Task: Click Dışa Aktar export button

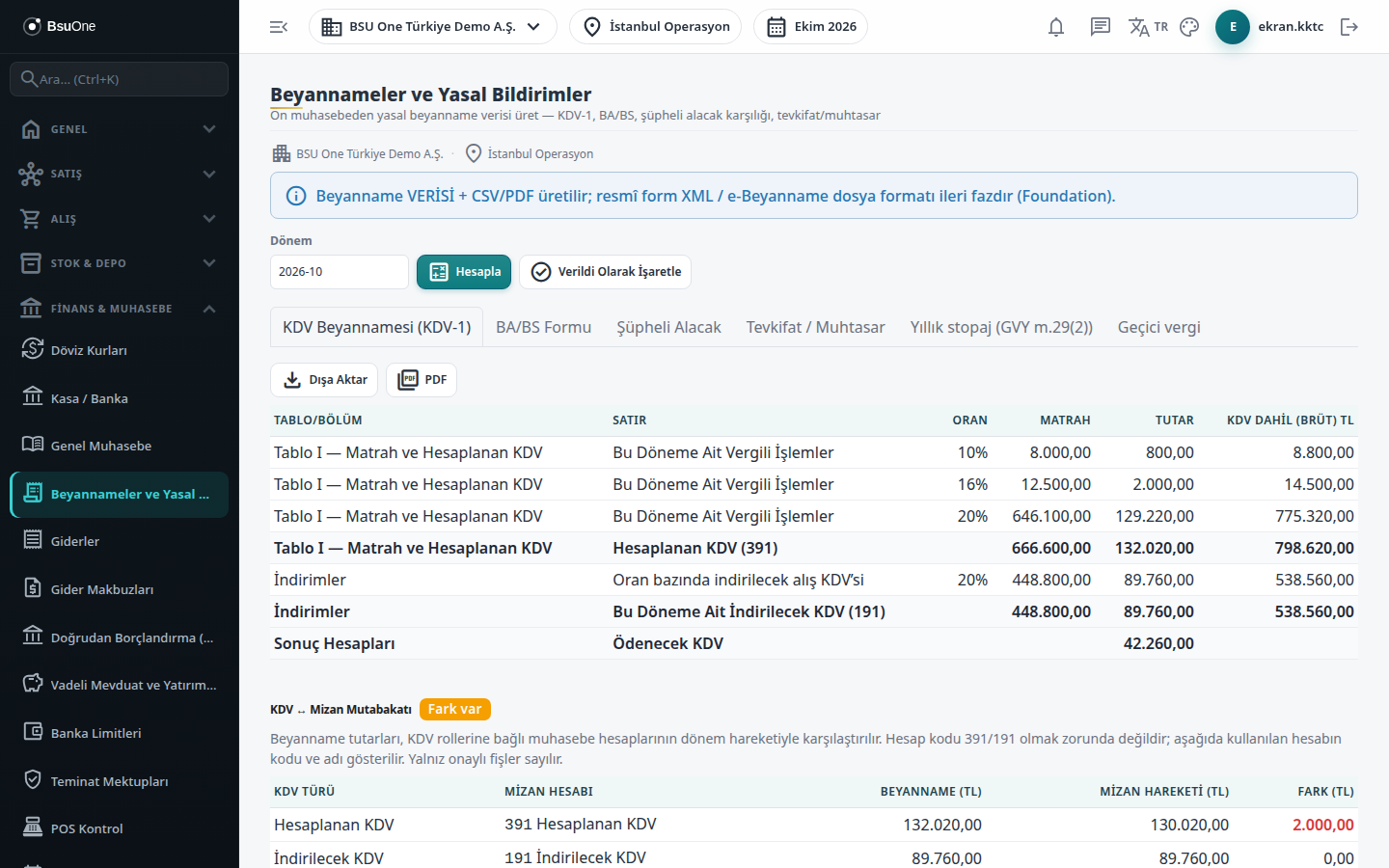Action: click(324, 380)
